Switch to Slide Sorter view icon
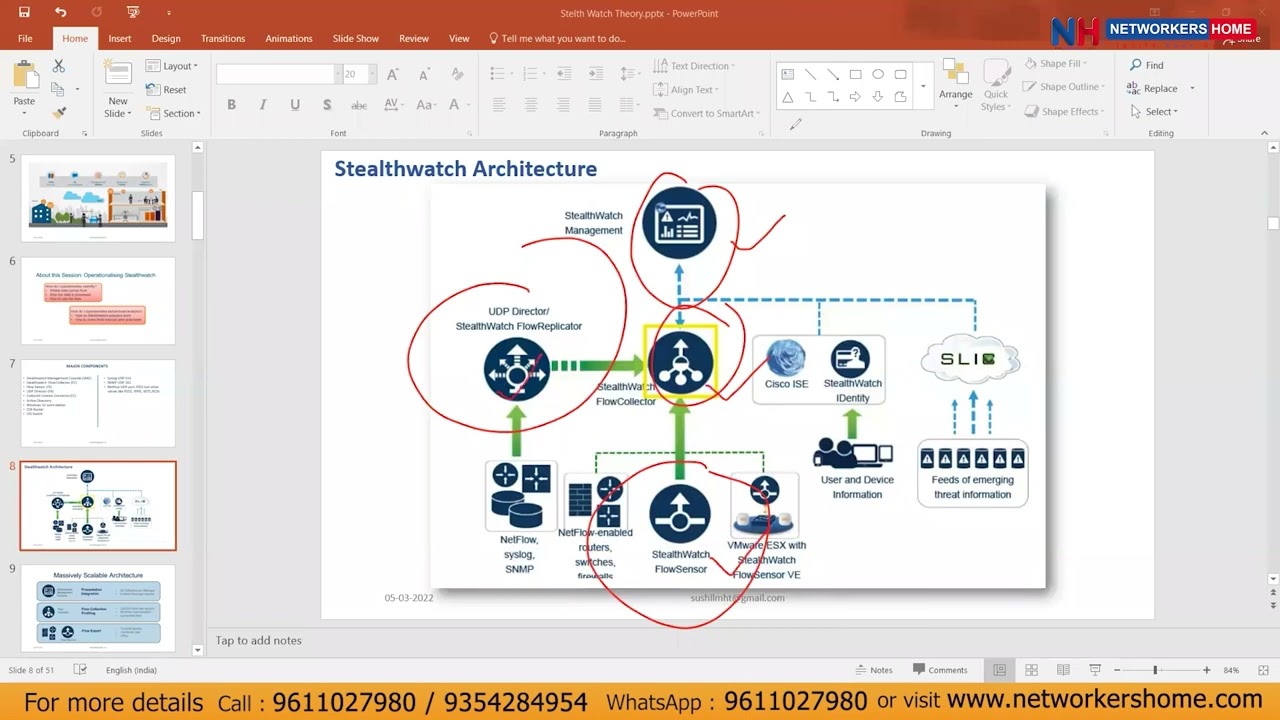This screenshot has width=1280, height=720. pos(1031,670)
